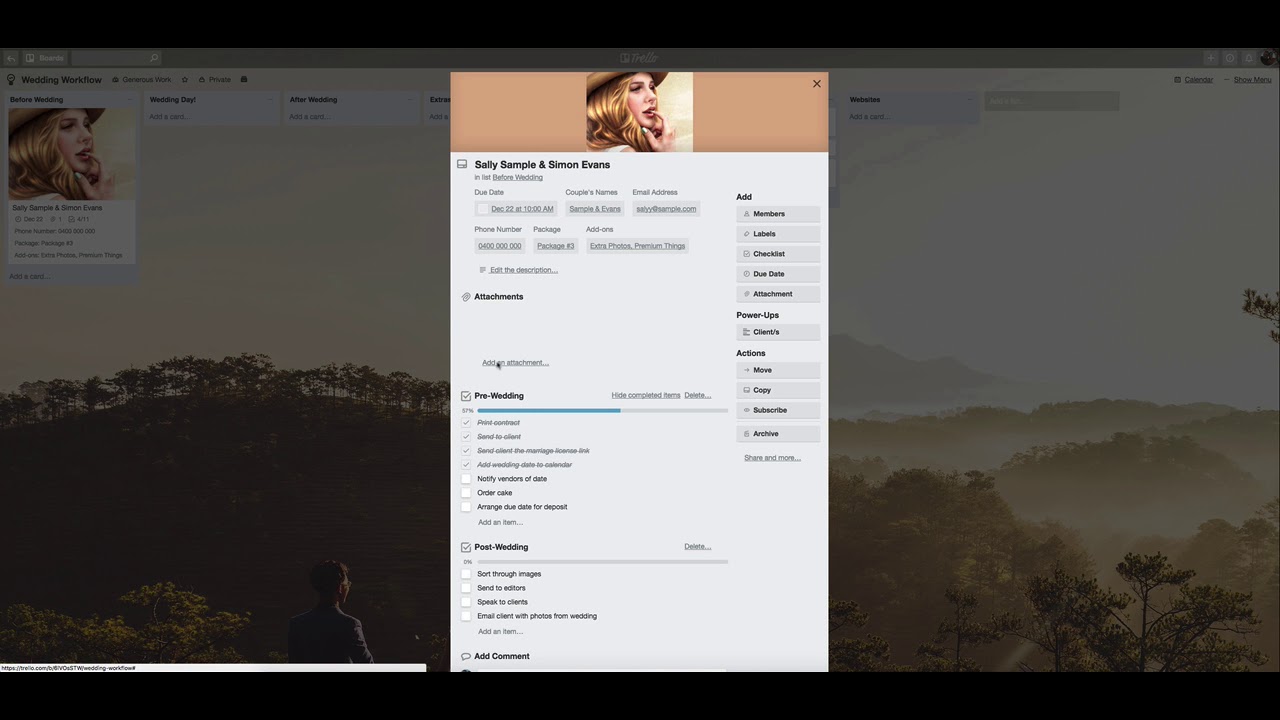Check Email client with photos from wedding
The height and width of the screenshot is (720, 1280).
pos(466,616)
